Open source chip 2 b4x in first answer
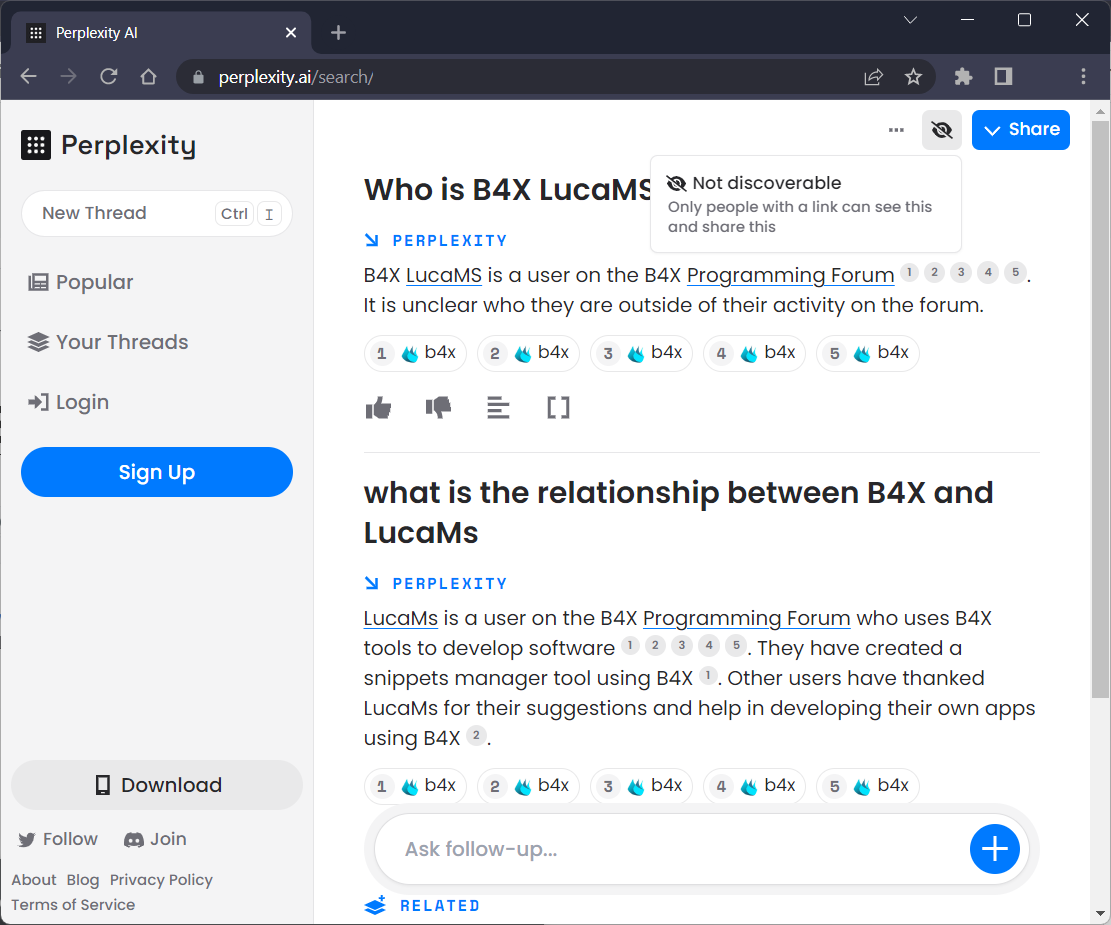This screenshot has height=925, width=1111. pyautogui.click(x=529, y=353)
